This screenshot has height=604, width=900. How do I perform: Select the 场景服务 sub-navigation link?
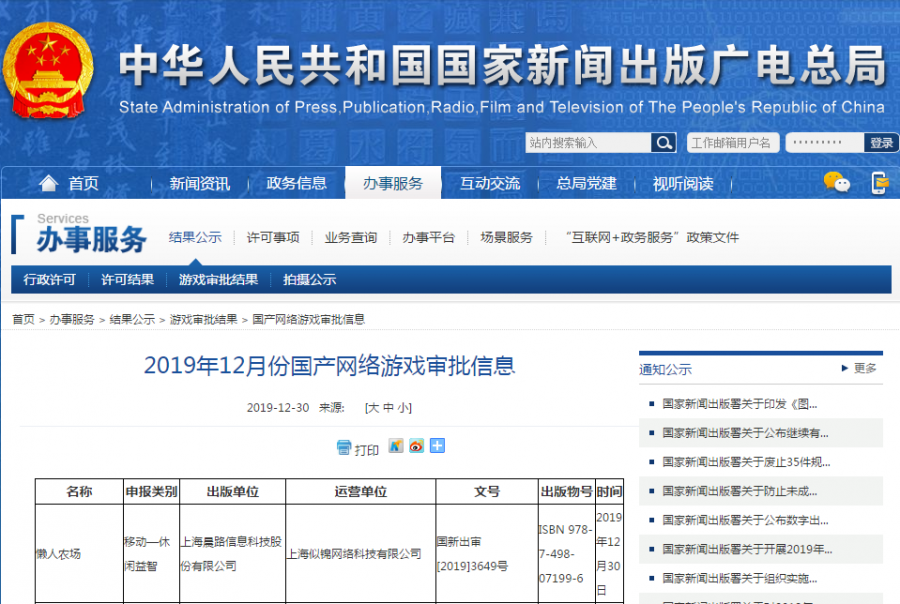coord(507,237)
